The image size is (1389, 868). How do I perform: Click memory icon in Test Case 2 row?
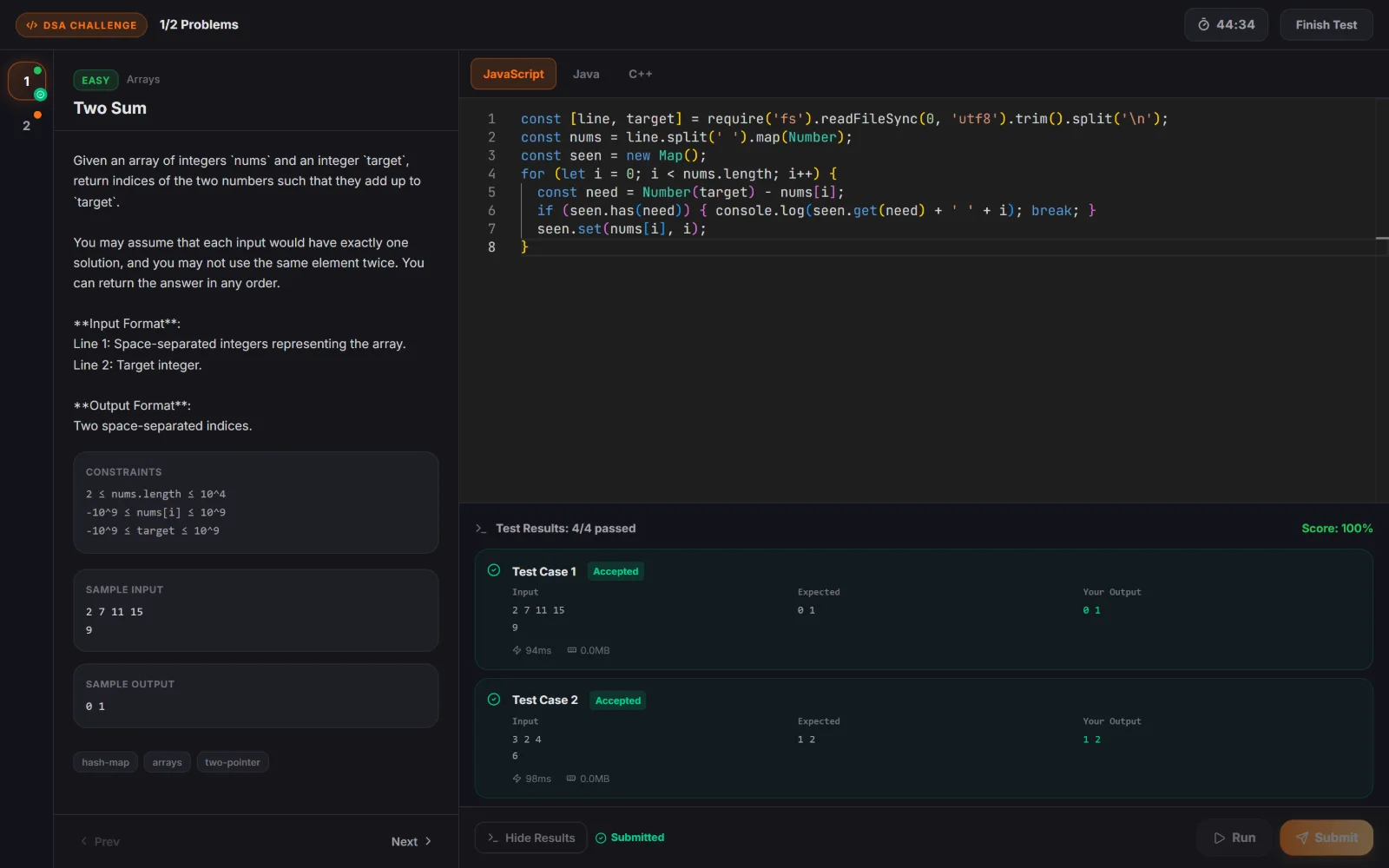571,779
